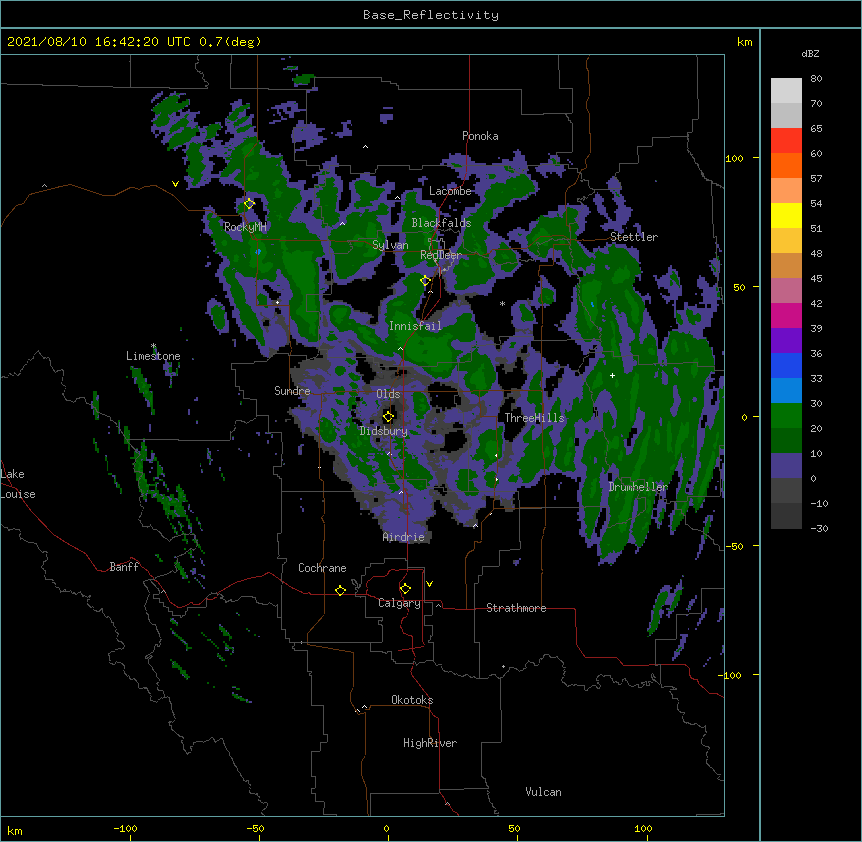Screen dimensions: 862x842
Task: Click the 45 value on dBZ legend
Action: [x=816, y=279]
